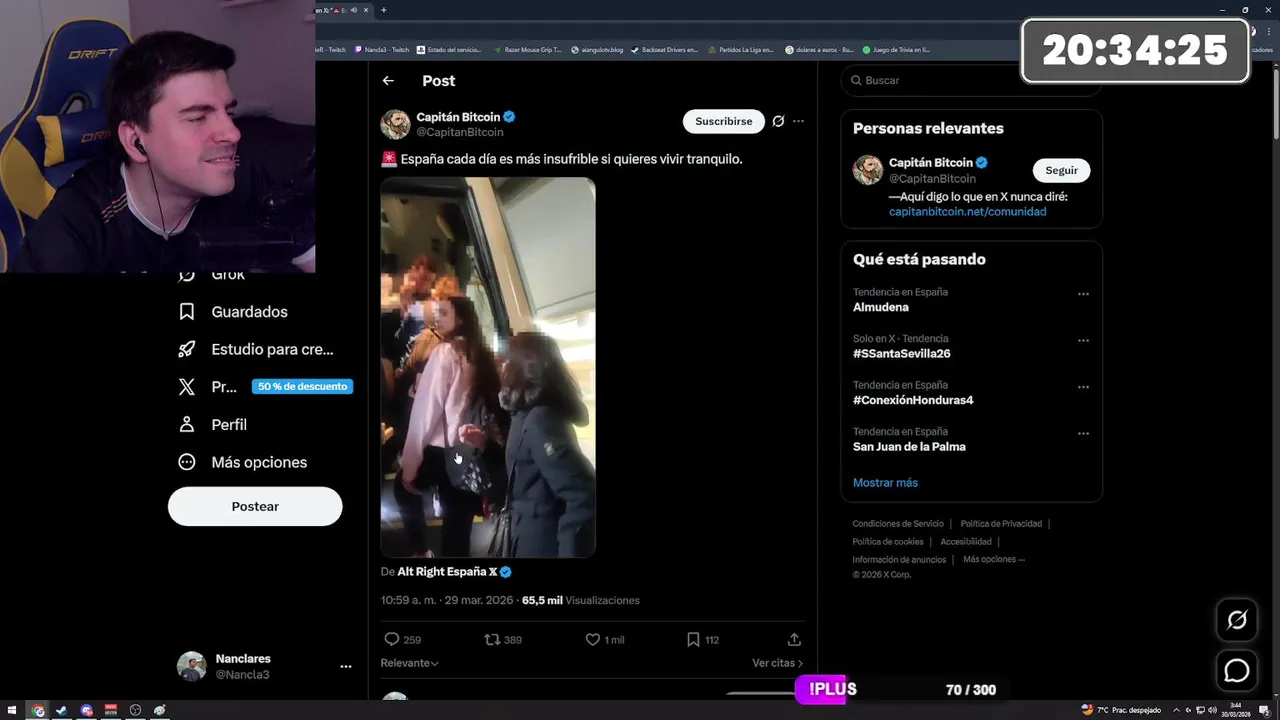Image resolution: width=1280 pixels, height=720 pixels.
Task: Go back using the post back arrow
Action: pos(388,81)
